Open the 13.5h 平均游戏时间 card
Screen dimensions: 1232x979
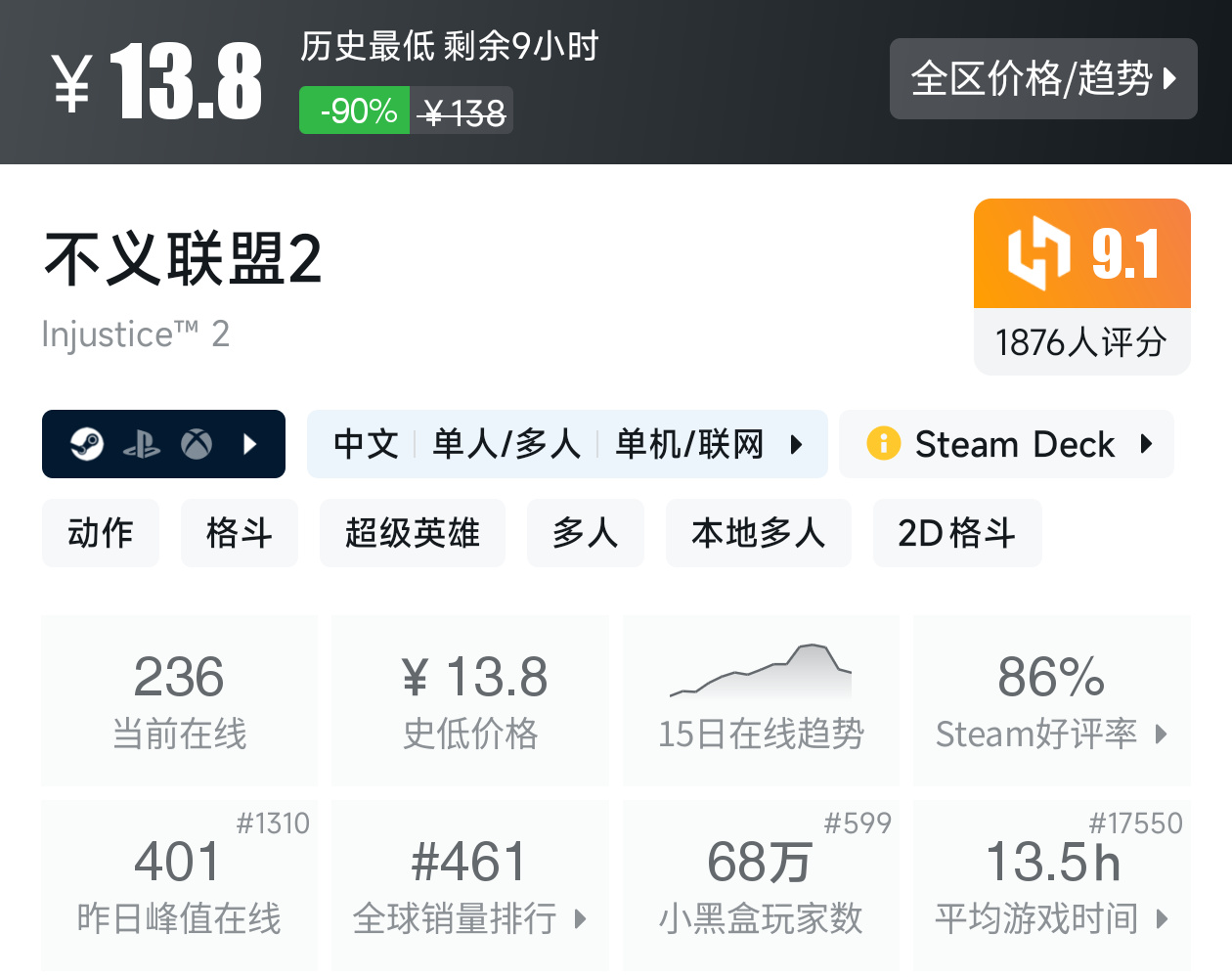pos(1052,885)
